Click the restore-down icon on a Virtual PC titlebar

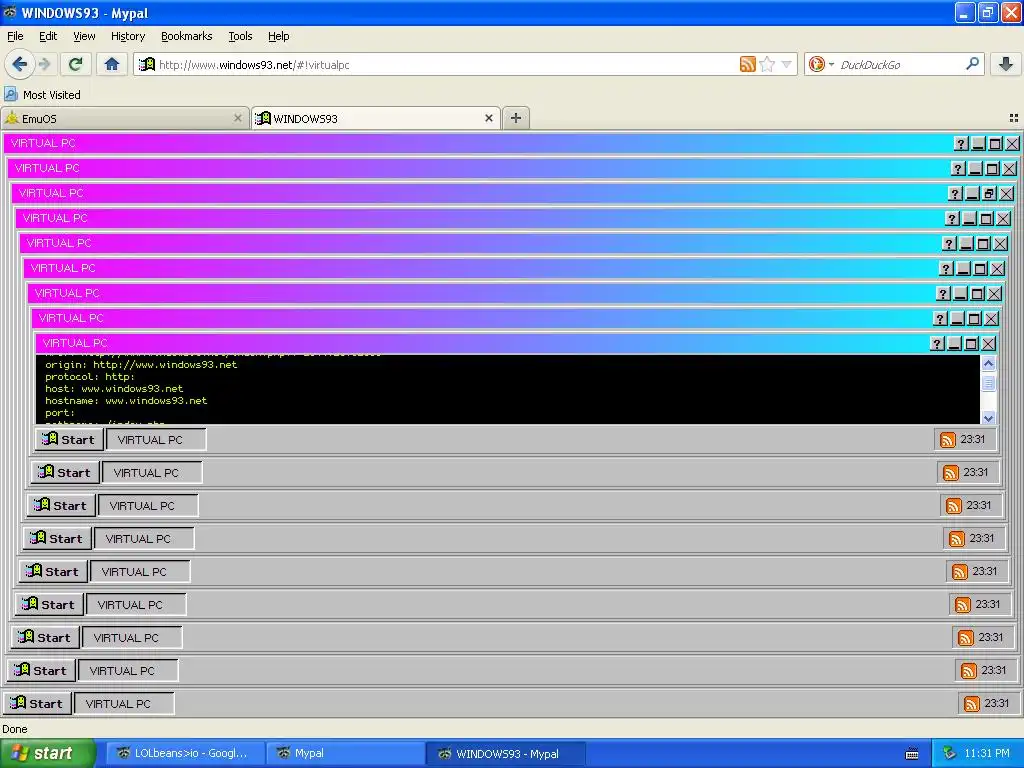[x=989, y=193]
